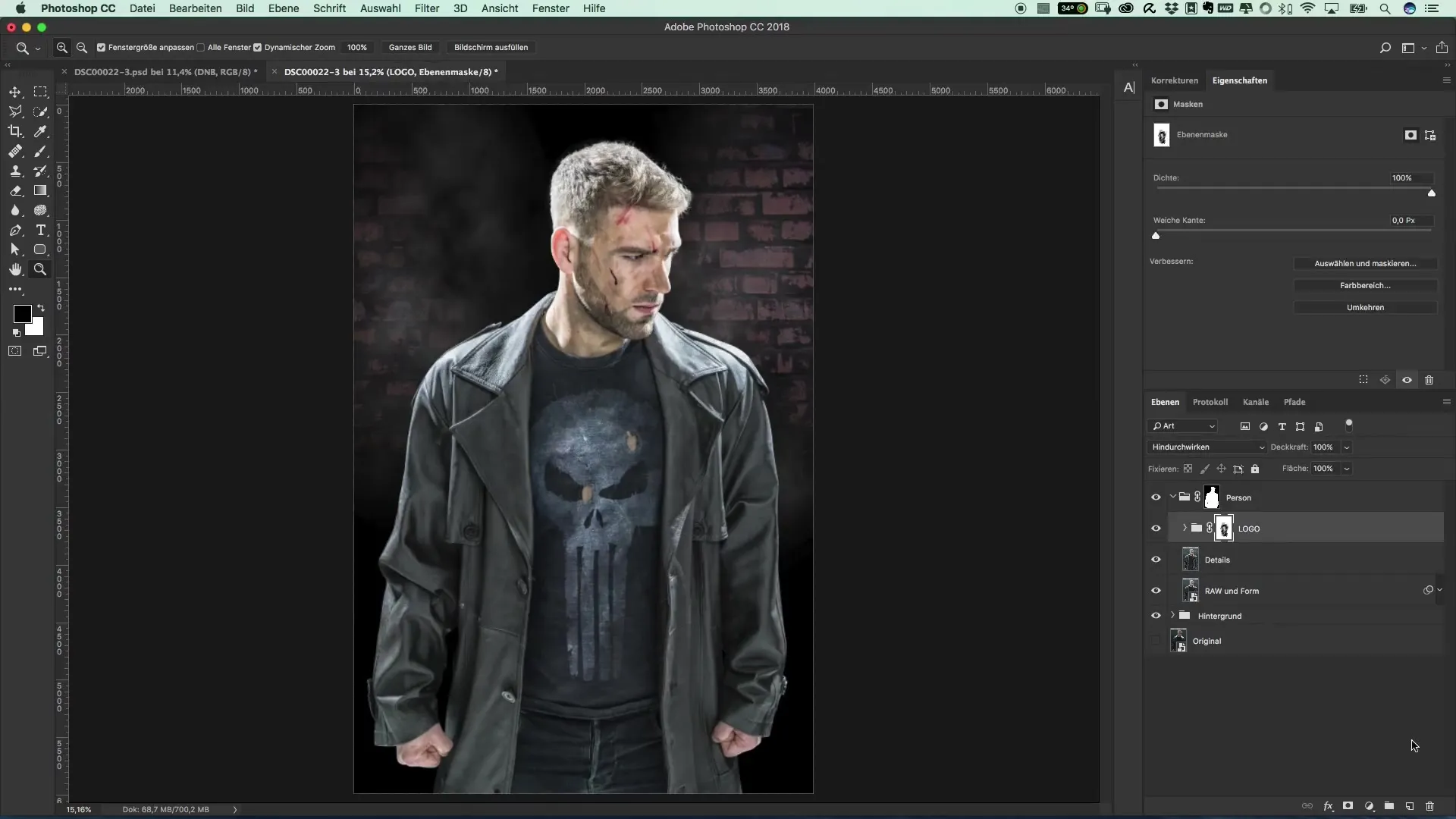Click the zoom out magnifier option
The width and height of the screenshot is (1456, 819).
(82, 47)
